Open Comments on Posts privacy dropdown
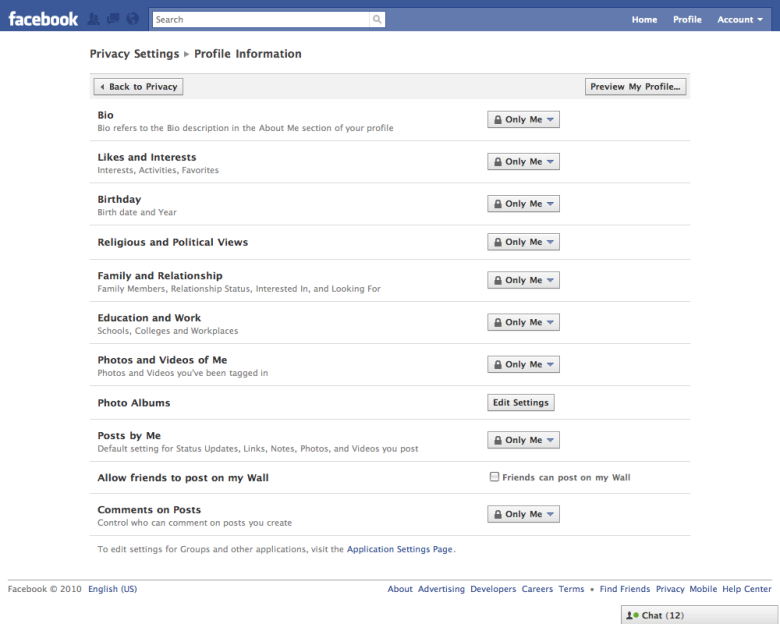The image size is (780, 624). point(523,514)
